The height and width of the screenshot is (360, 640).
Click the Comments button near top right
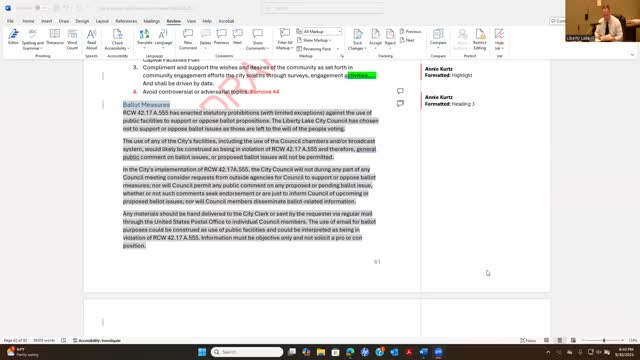tap(558, 21)
